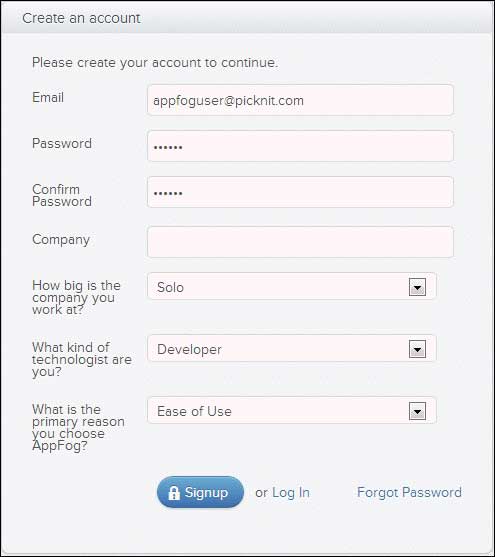
Task: Click the Signup button
Action: (200, 492)
